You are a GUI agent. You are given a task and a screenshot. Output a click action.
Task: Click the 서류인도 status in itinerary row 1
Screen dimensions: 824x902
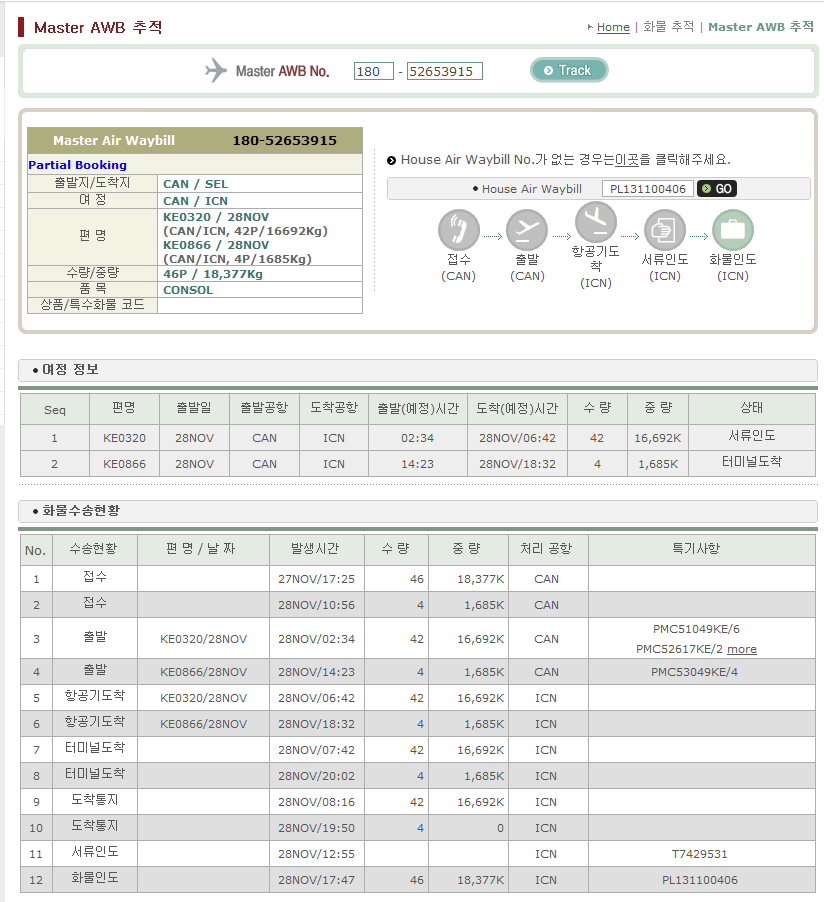pos(751,435)
